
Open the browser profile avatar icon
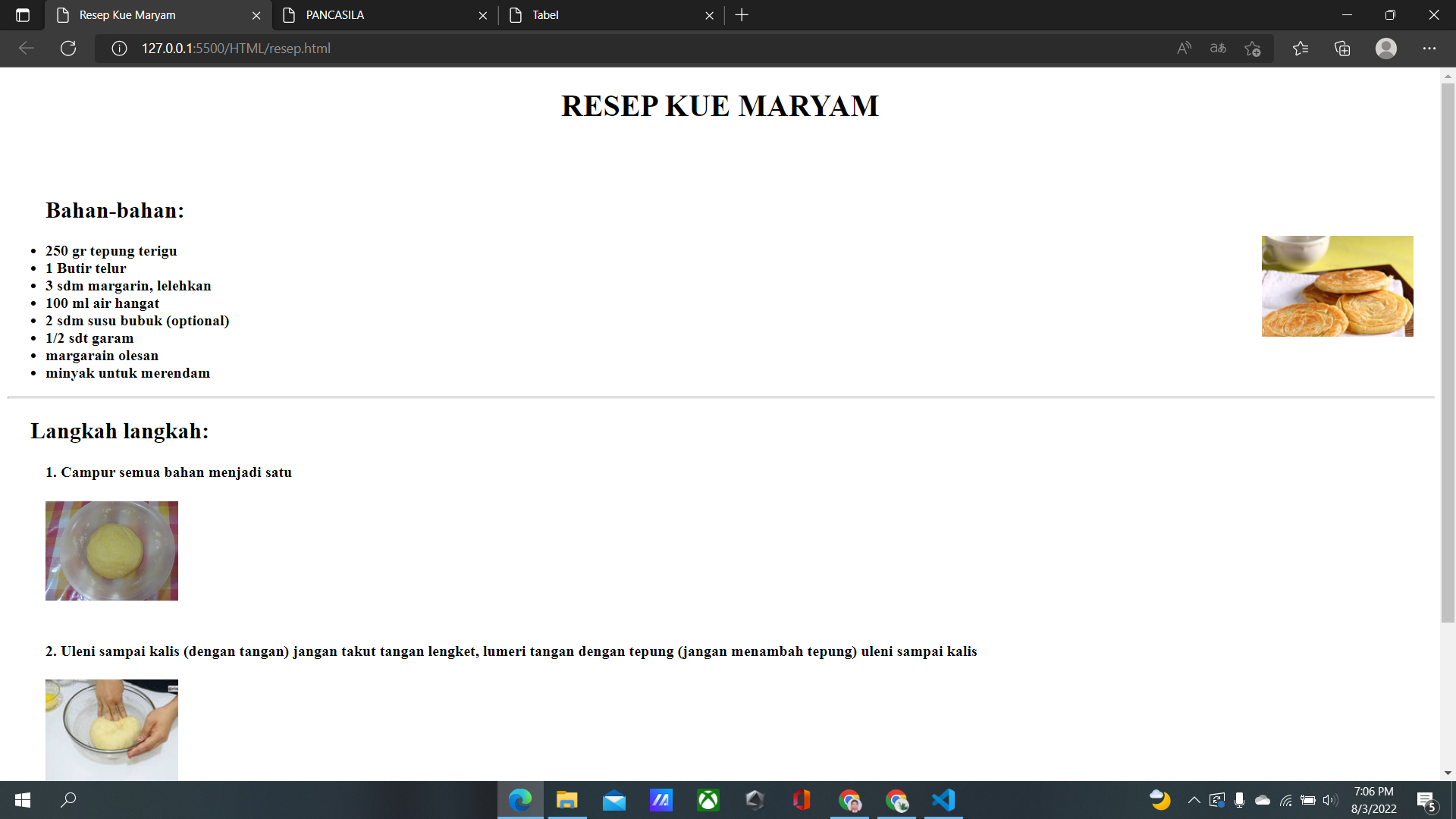pos(1386,48)
